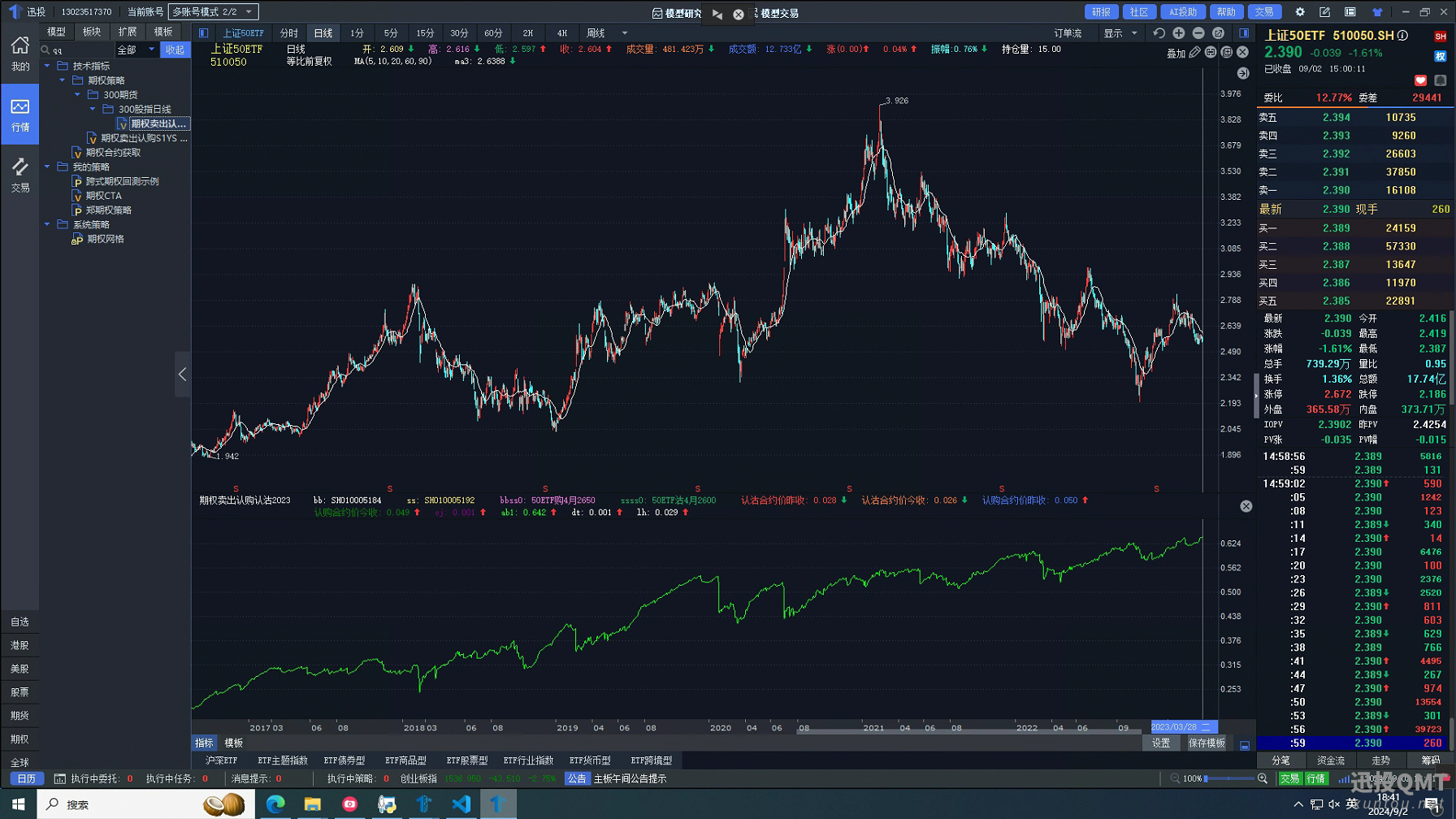Click the AI投助 button
The image size is (1456, 819).
coord(1183,12)
